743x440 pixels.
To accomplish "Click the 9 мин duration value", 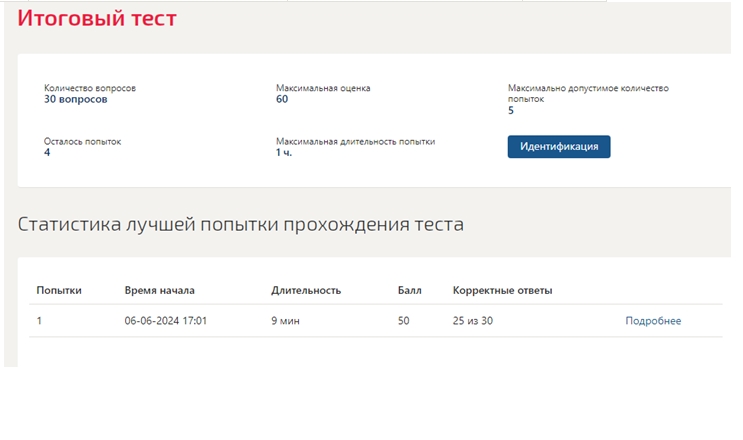I will [285, 321].
